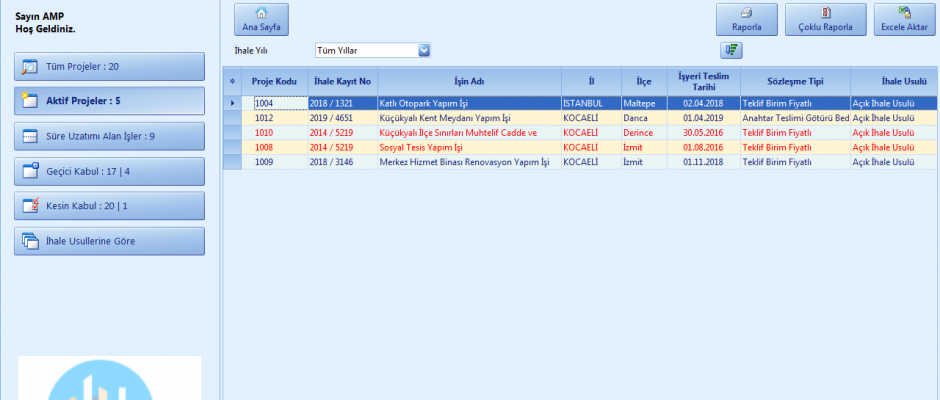Click the Tüm Yıllar combo box field
The height and width of the screenshot is (400, 940).
[364, 50]
